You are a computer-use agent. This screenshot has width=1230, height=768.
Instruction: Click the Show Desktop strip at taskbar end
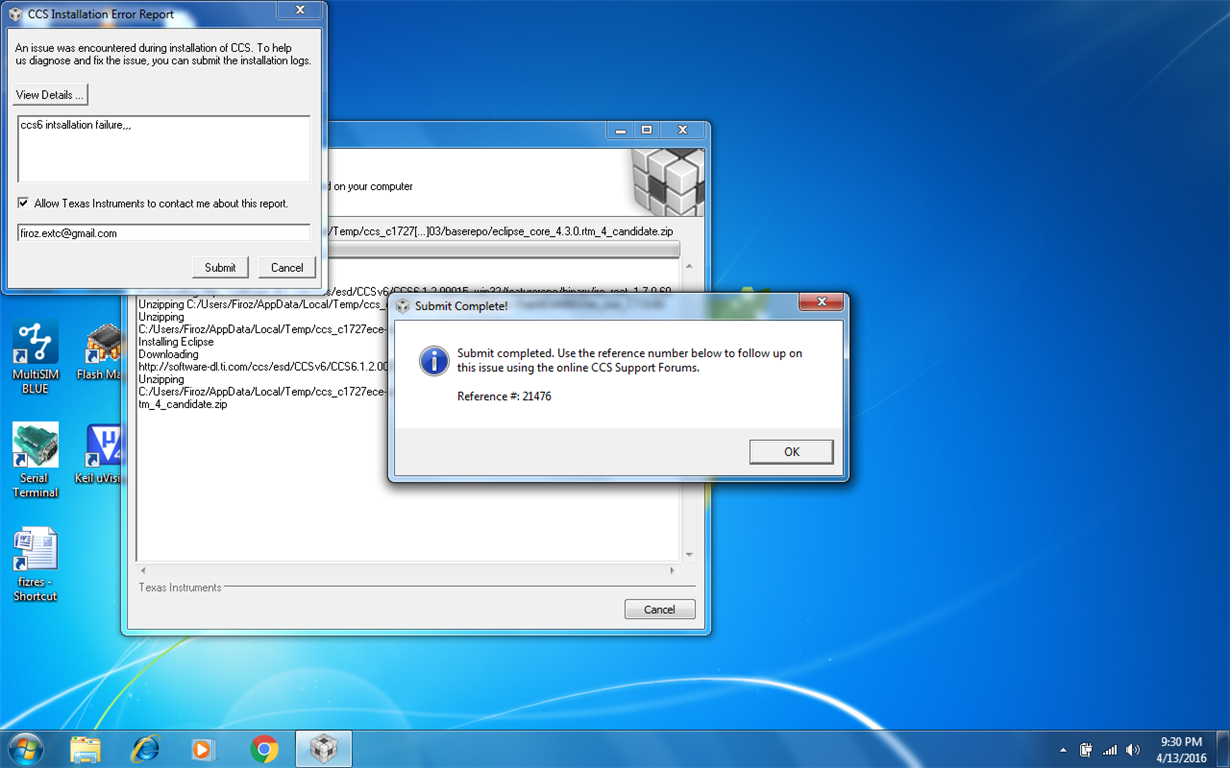click(1222, 749)
